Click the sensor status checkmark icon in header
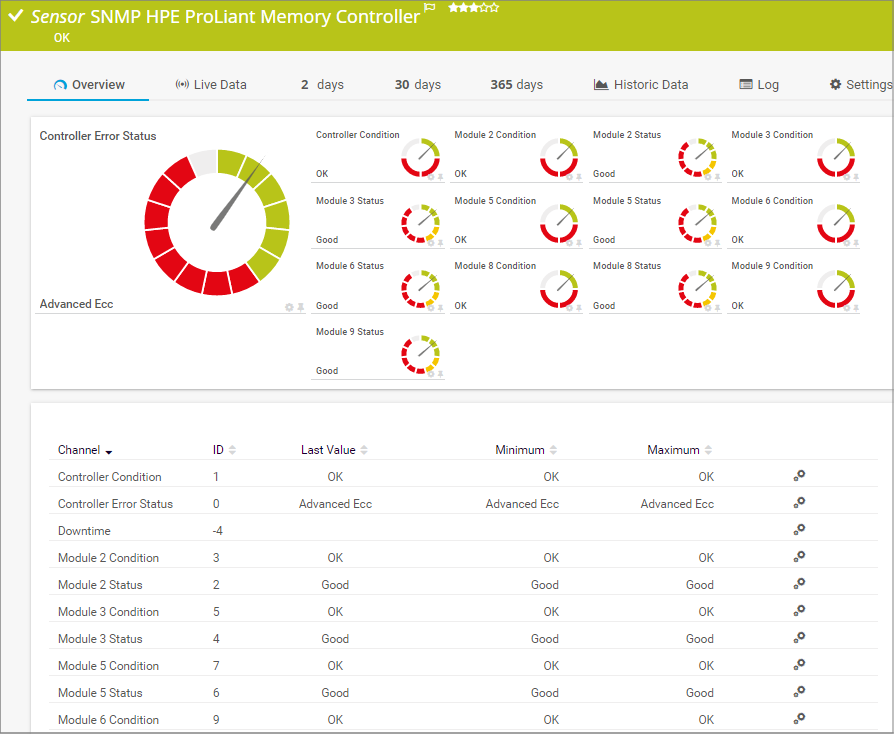 pos(15,16)
